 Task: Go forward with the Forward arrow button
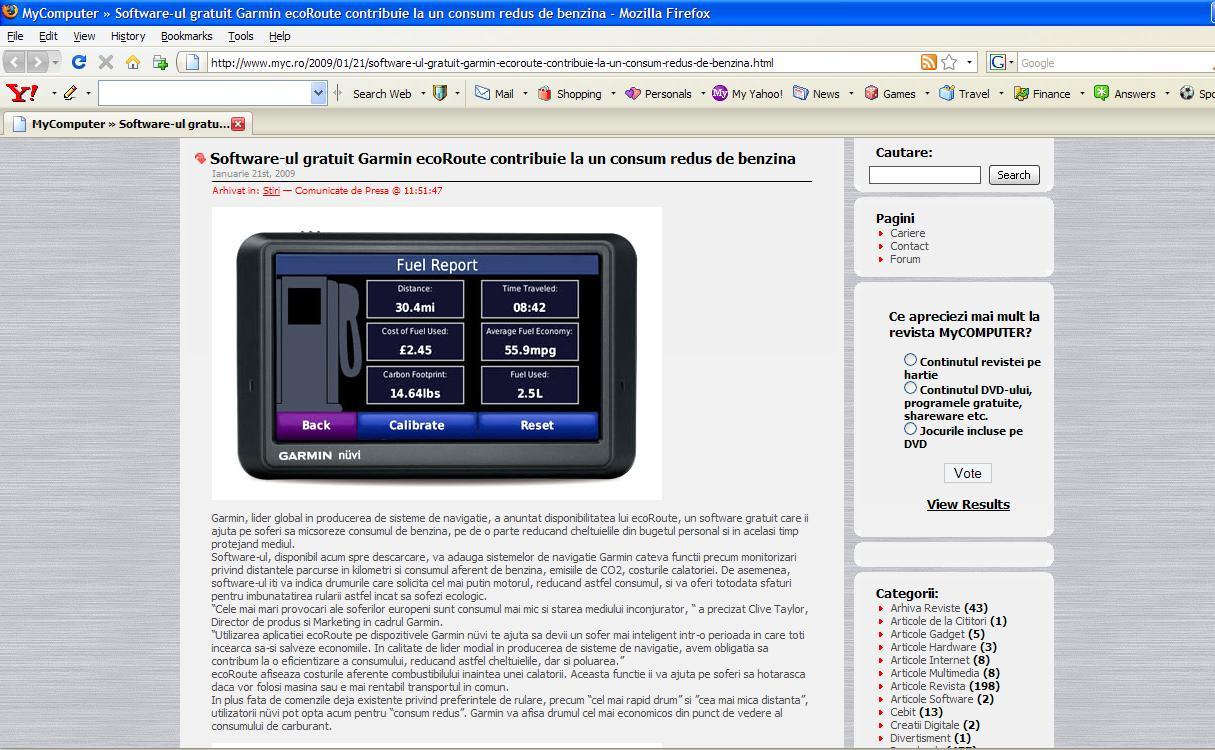point(37,62)
